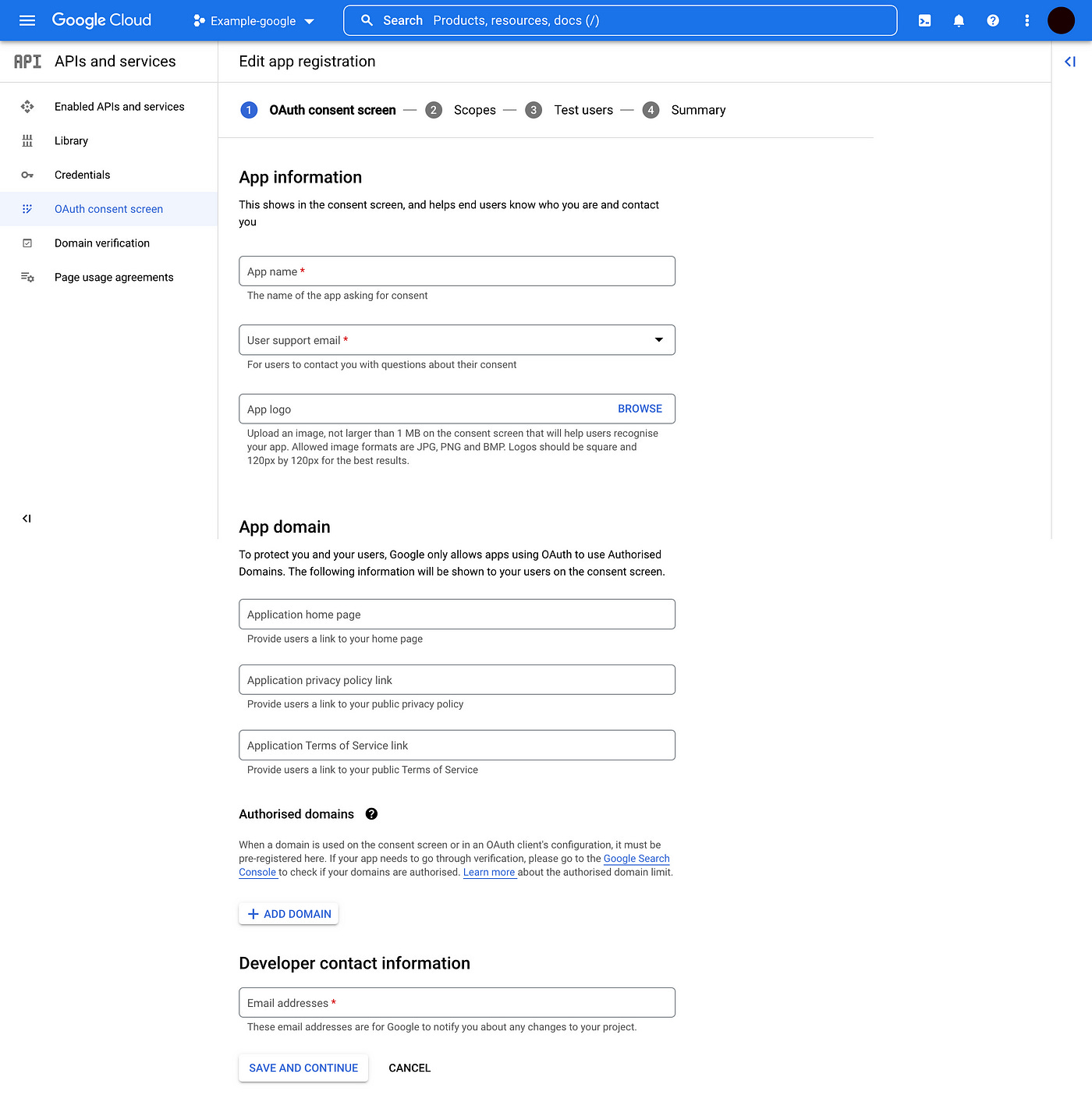Go to the Test users step
Image resolution: width=1092 pixels, height=1102 pixels.
pos(583,110)
